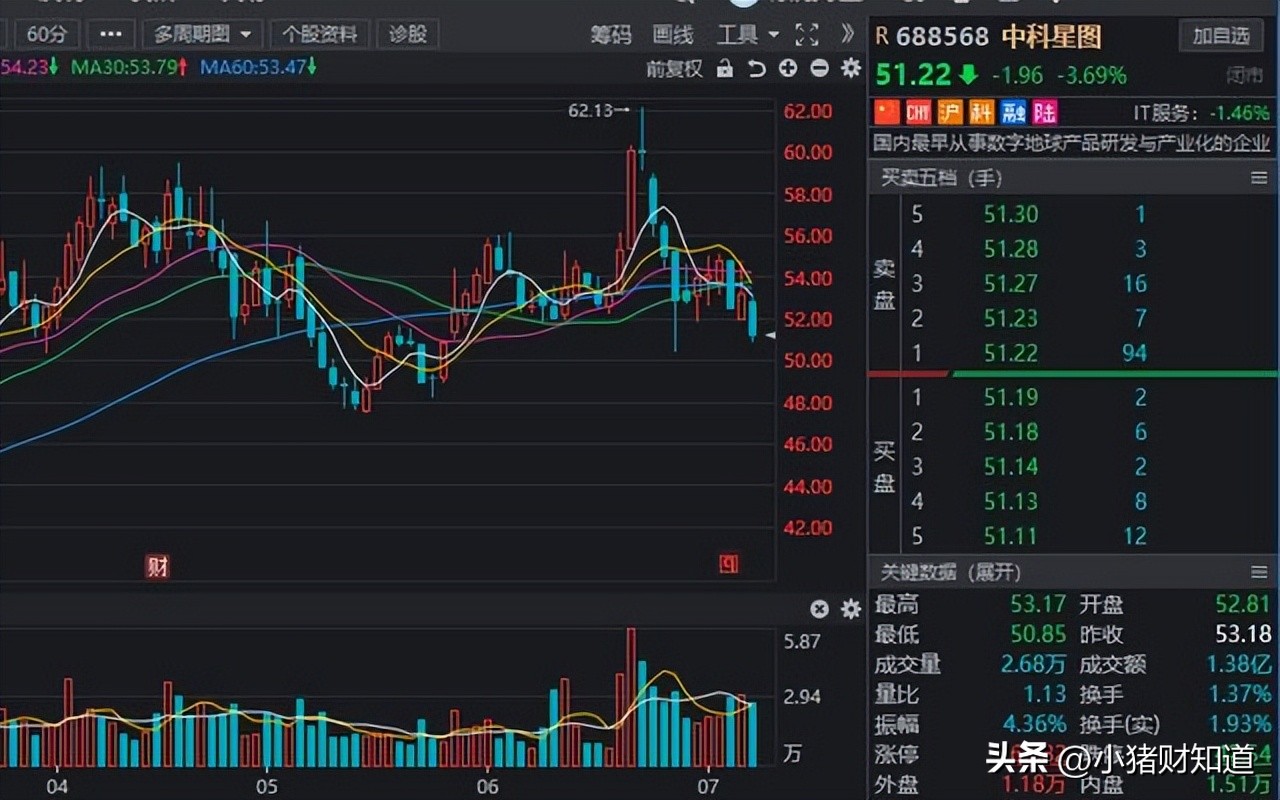Open the 工具 tools dropdown
Viewport: 1280px width, 800px height.
739,33
